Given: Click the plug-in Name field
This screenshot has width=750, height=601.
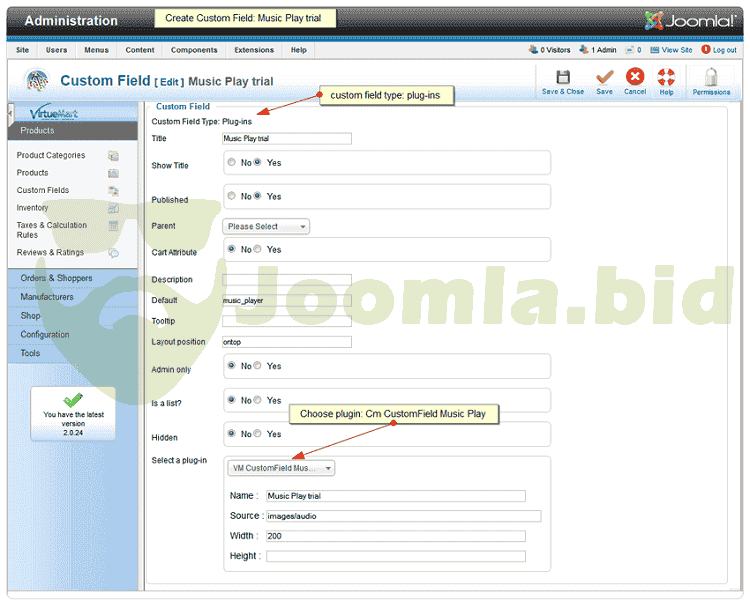Looking at the screenshot, I should (x=396, y=496).
